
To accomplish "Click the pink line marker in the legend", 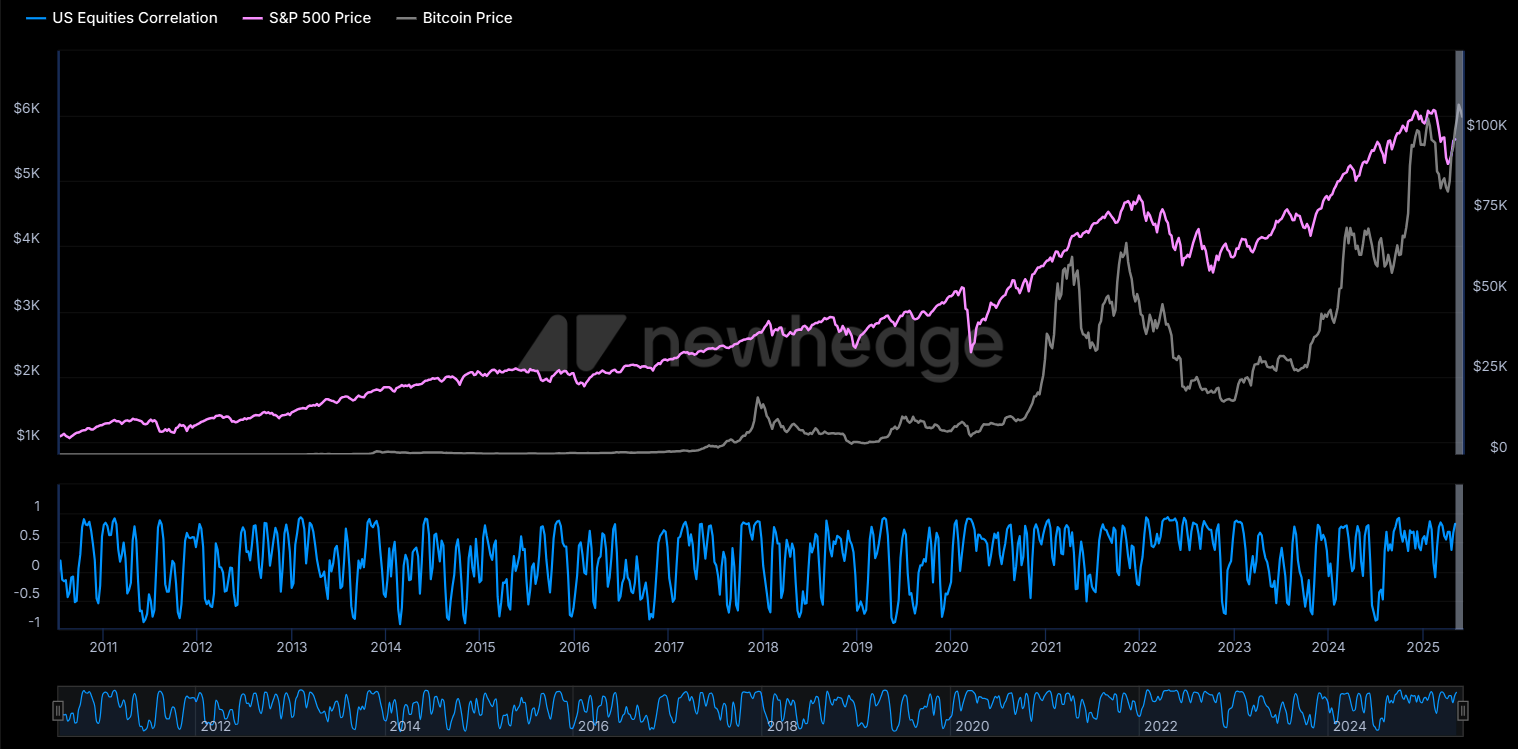I will pyautogui.click(x=251, y=18).
